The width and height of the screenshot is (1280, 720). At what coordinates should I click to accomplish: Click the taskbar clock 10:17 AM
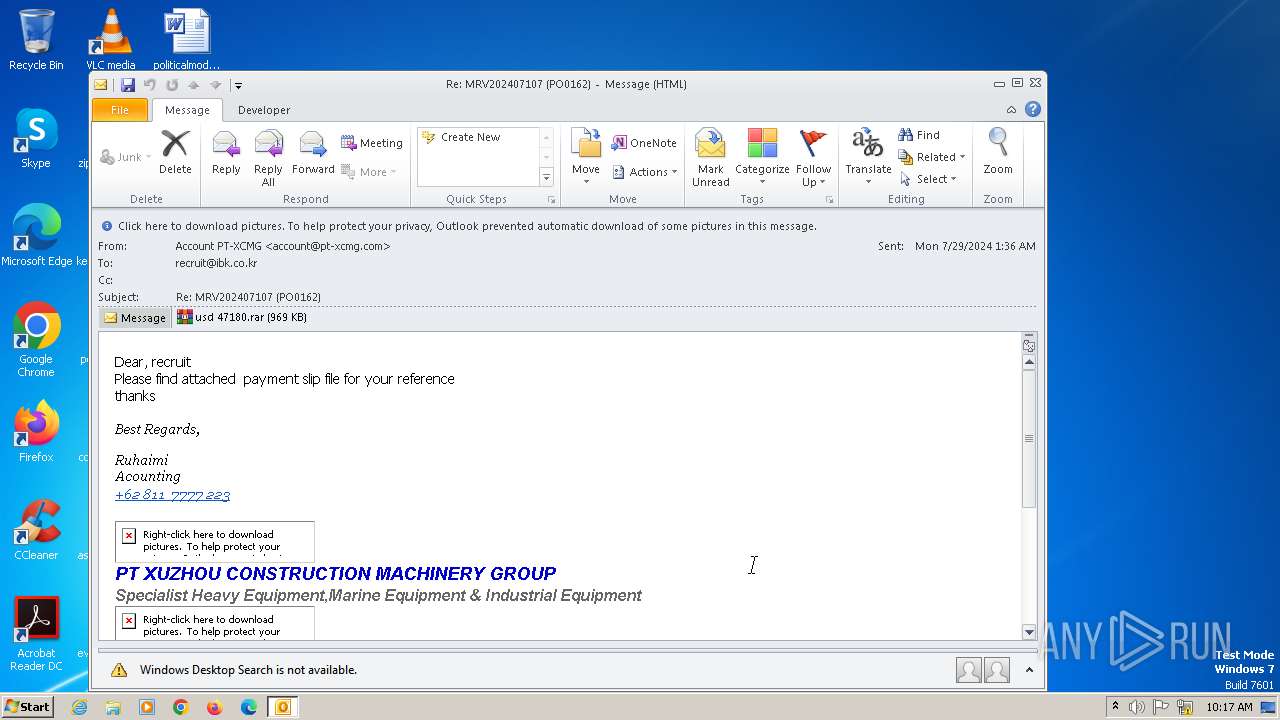[x=1229, y=707]
